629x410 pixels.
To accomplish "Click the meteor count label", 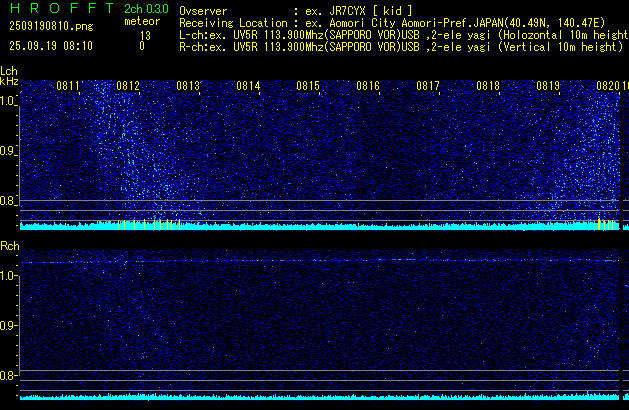I will [x=141, y=21].
